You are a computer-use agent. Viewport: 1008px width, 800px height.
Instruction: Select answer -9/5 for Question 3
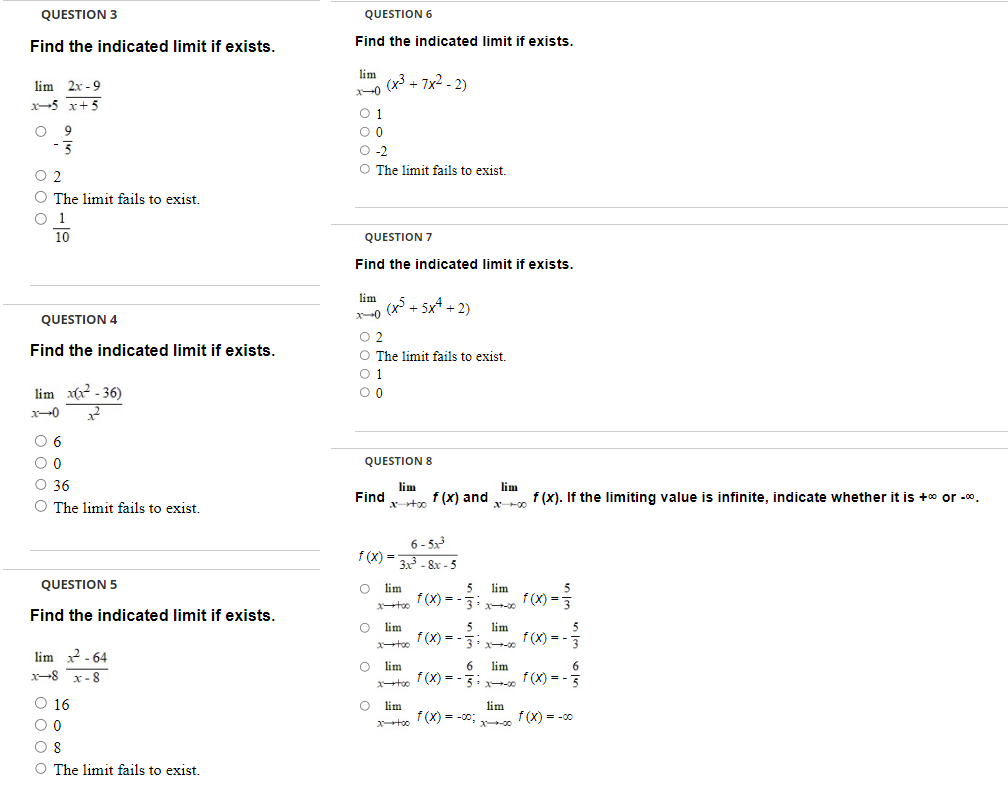pyautogui.click(x=40, y=130)
